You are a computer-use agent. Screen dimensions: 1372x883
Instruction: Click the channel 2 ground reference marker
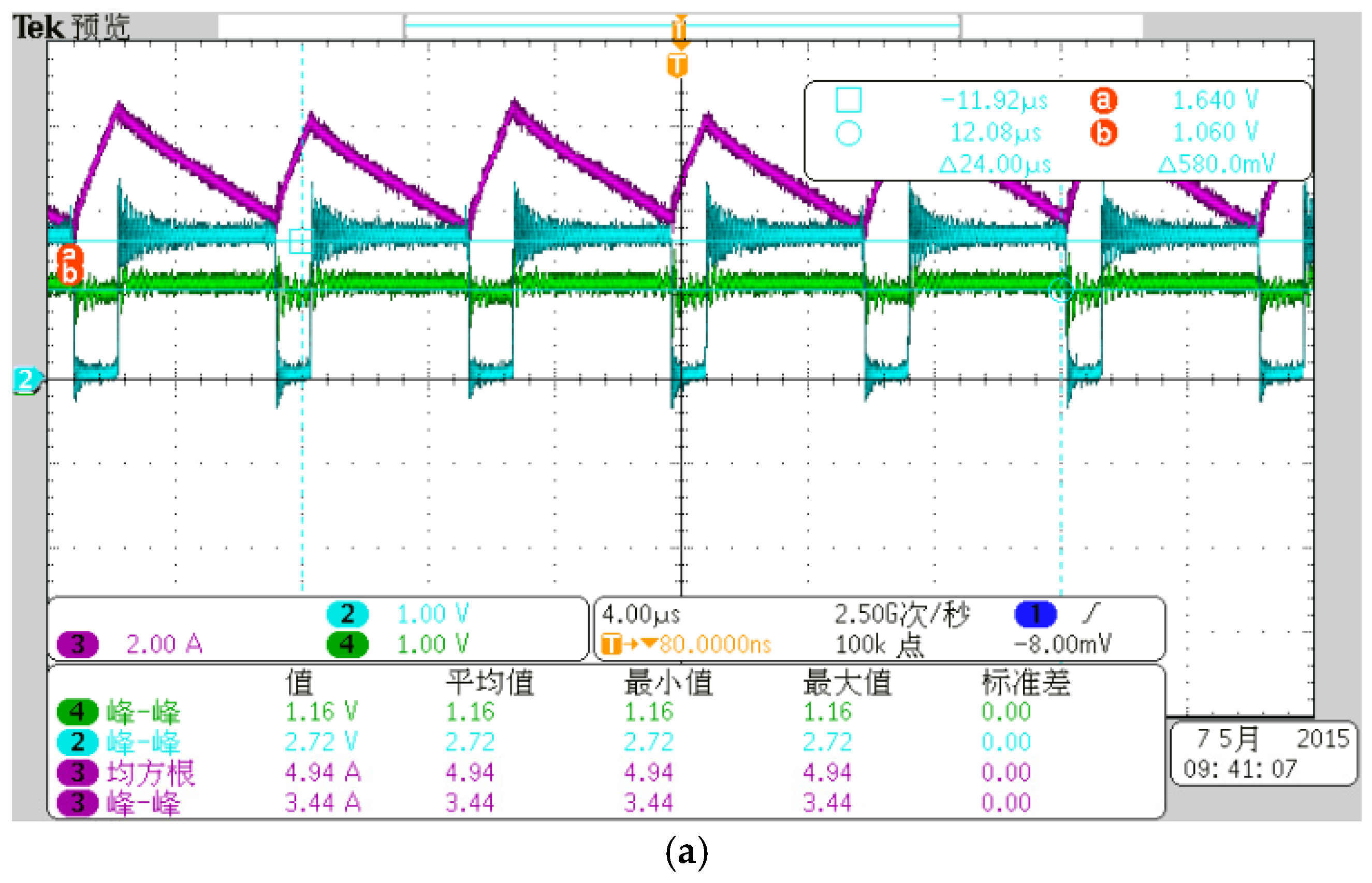tap(26, 380)
